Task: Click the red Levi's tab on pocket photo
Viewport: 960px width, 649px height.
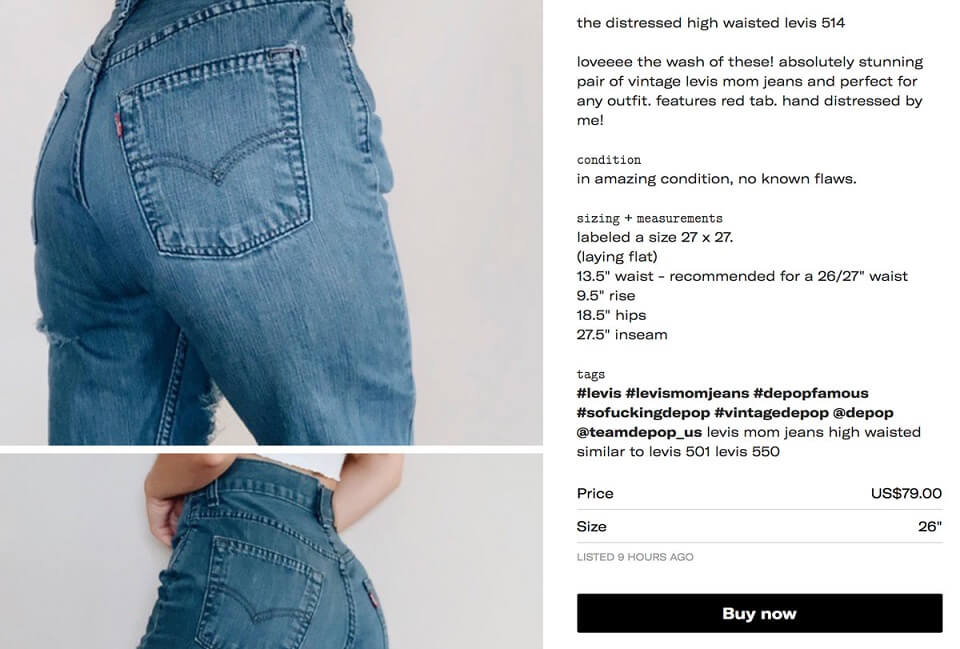Action: 118,124
